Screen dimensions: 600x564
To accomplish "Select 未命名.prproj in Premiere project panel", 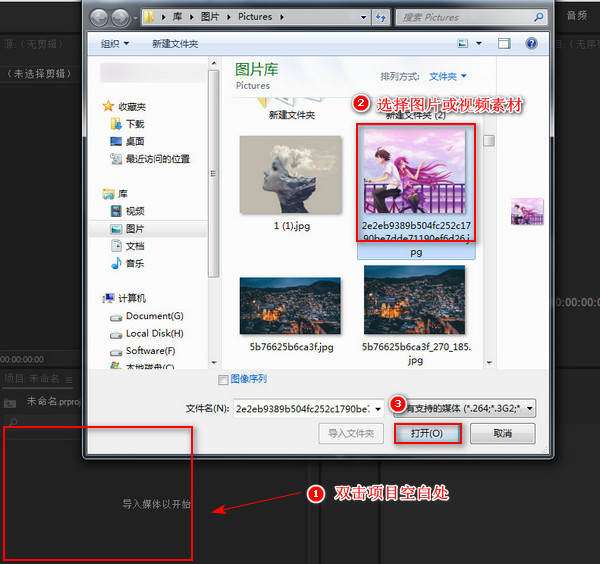I will point(53,401).
